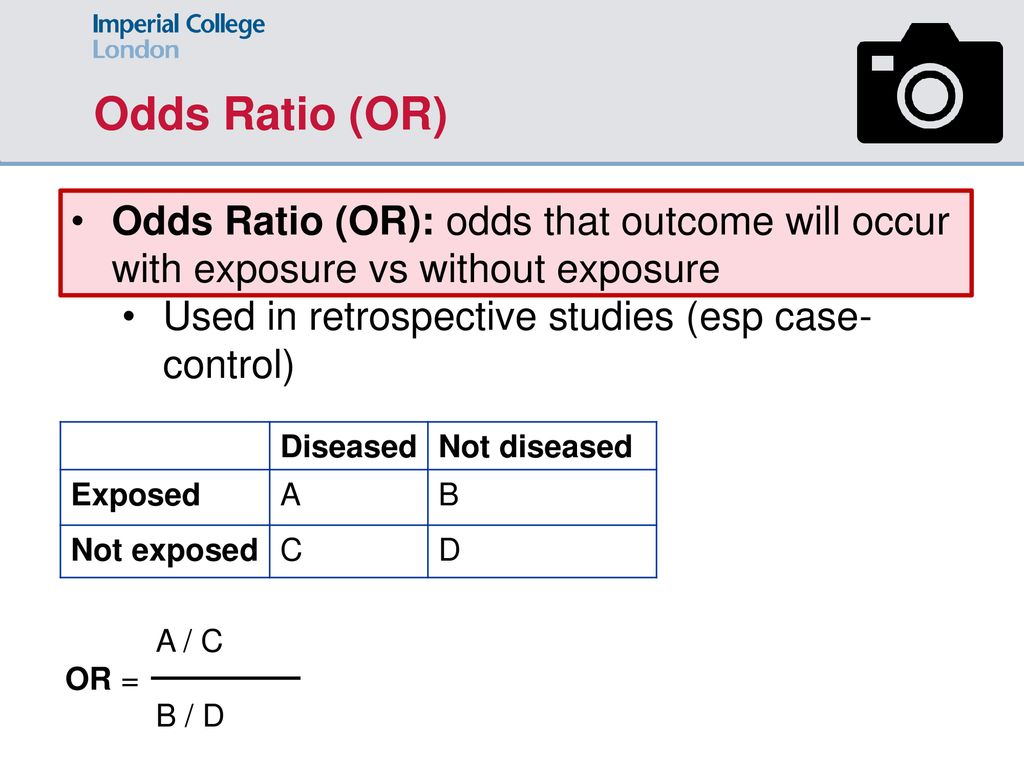The width and height of the screenshot is (1024, 768).
Task: Click the red highlighted Odds Ratio definition box
Action: (516, 243)
